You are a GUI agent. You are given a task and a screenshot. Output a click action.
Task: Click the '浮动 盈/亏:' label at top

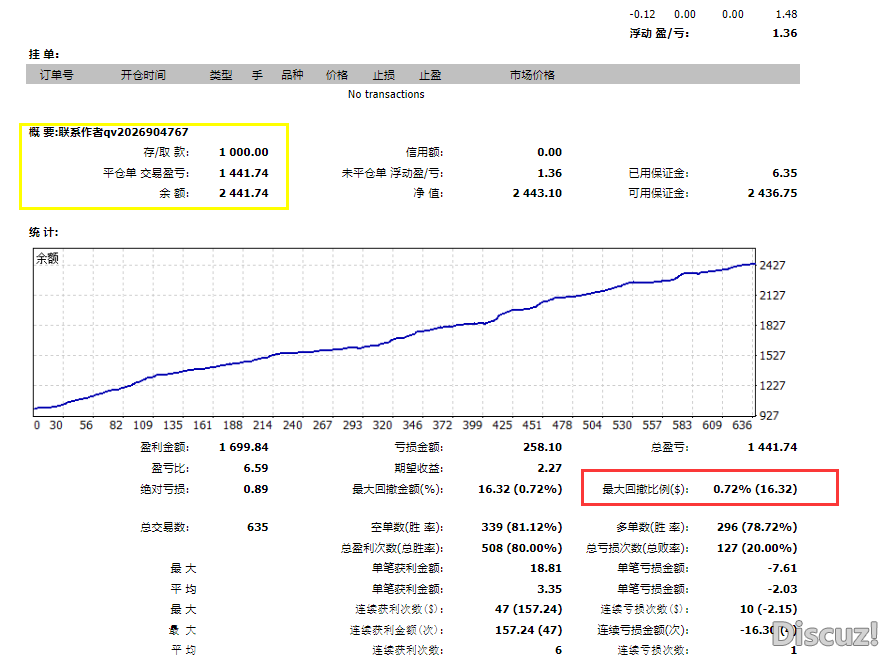(x=659, y=34)
